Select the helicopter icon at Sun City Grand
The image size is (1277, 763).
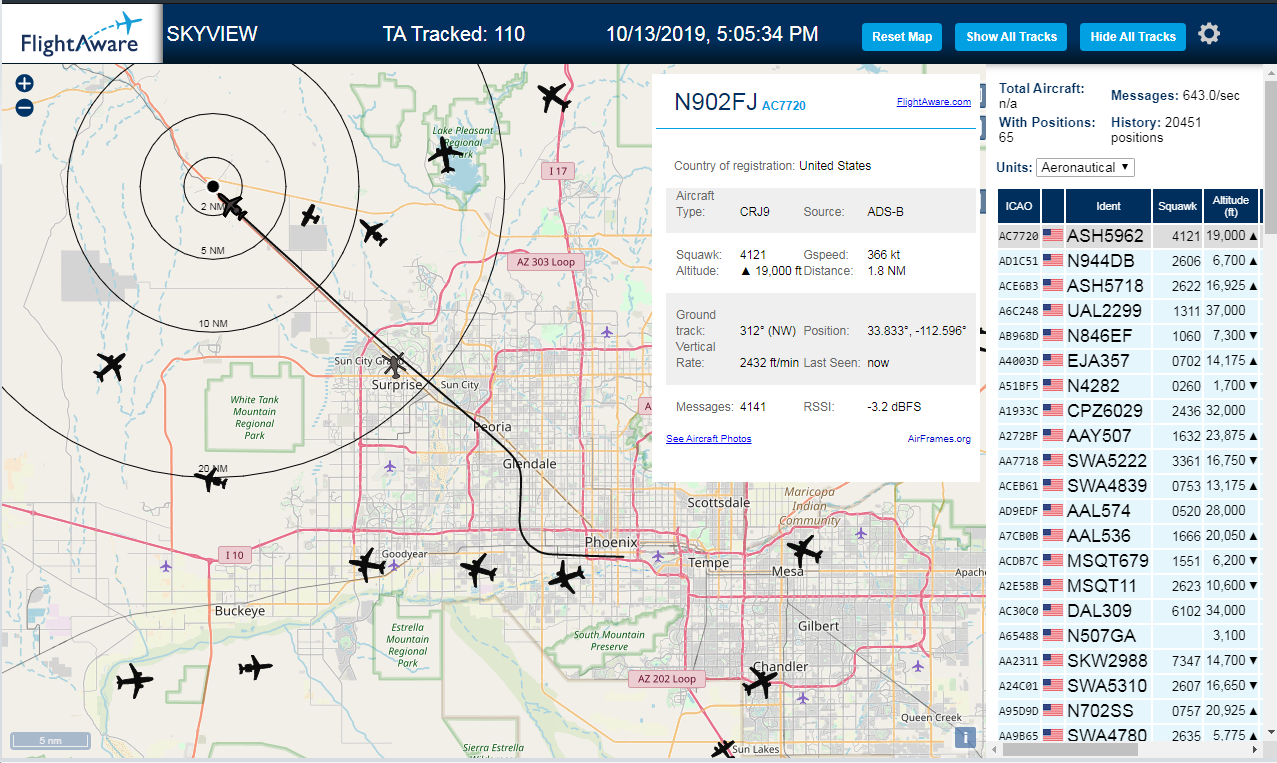click(396, 364)
